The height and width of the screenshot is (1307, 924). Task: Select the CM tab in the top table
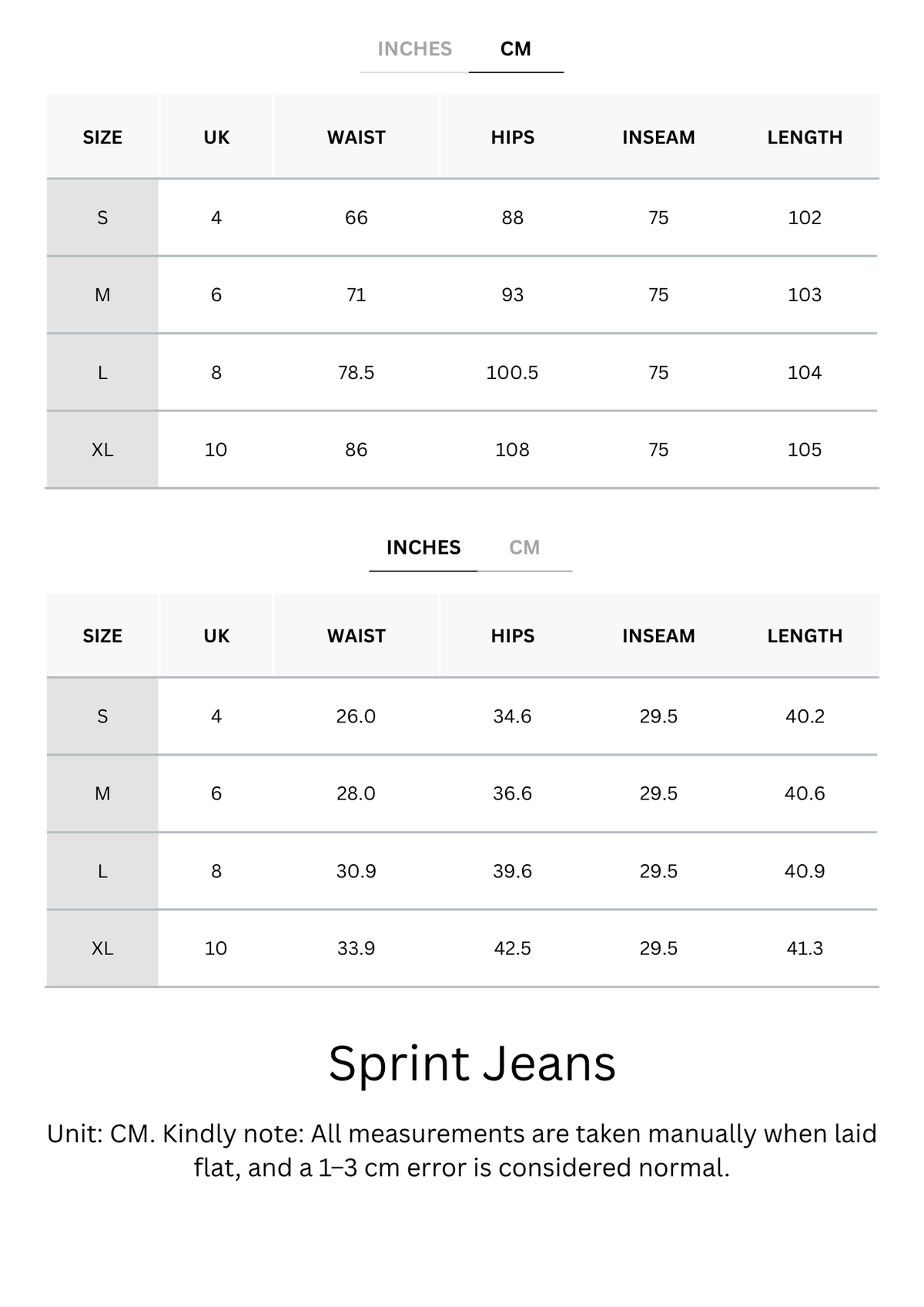516,49
